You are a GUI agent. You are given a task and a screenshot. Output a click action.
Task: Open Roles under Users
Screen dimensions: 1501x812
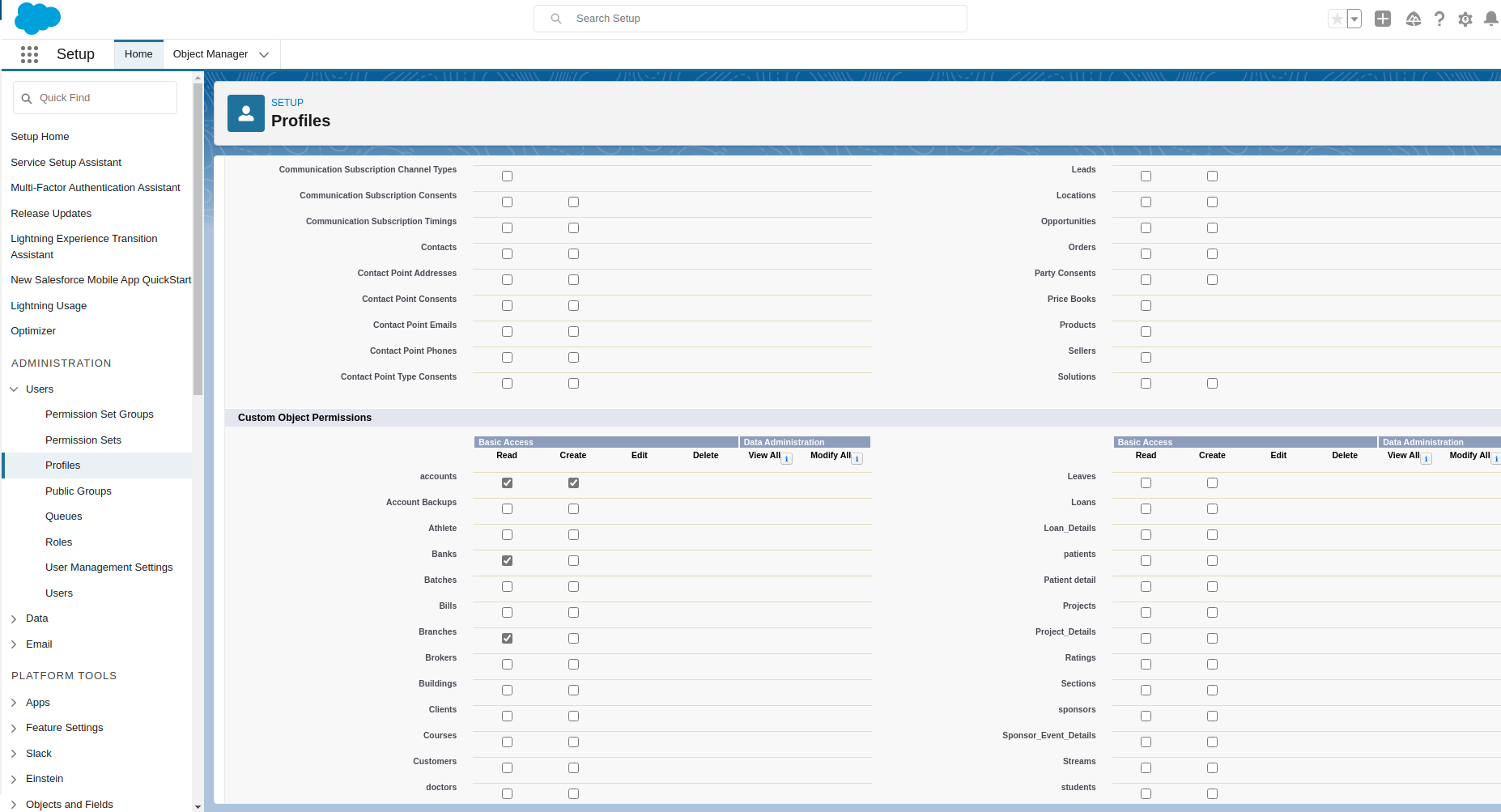59,542
